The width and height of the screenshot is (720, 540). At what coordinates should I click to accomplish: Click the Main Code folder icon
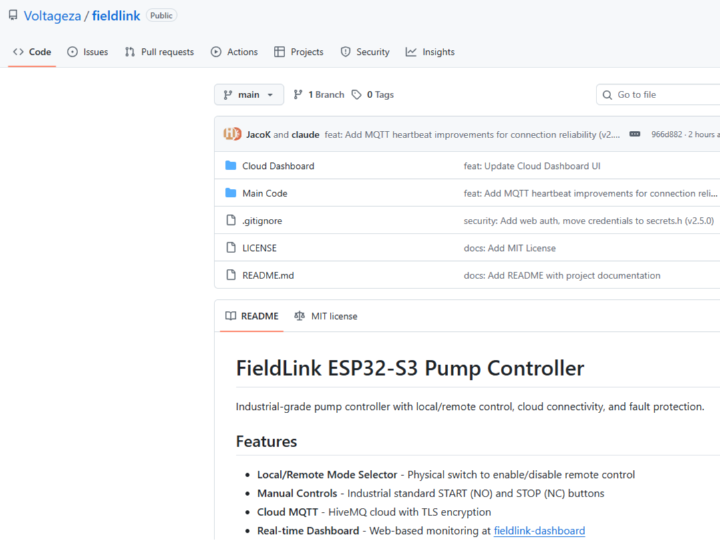231,193
